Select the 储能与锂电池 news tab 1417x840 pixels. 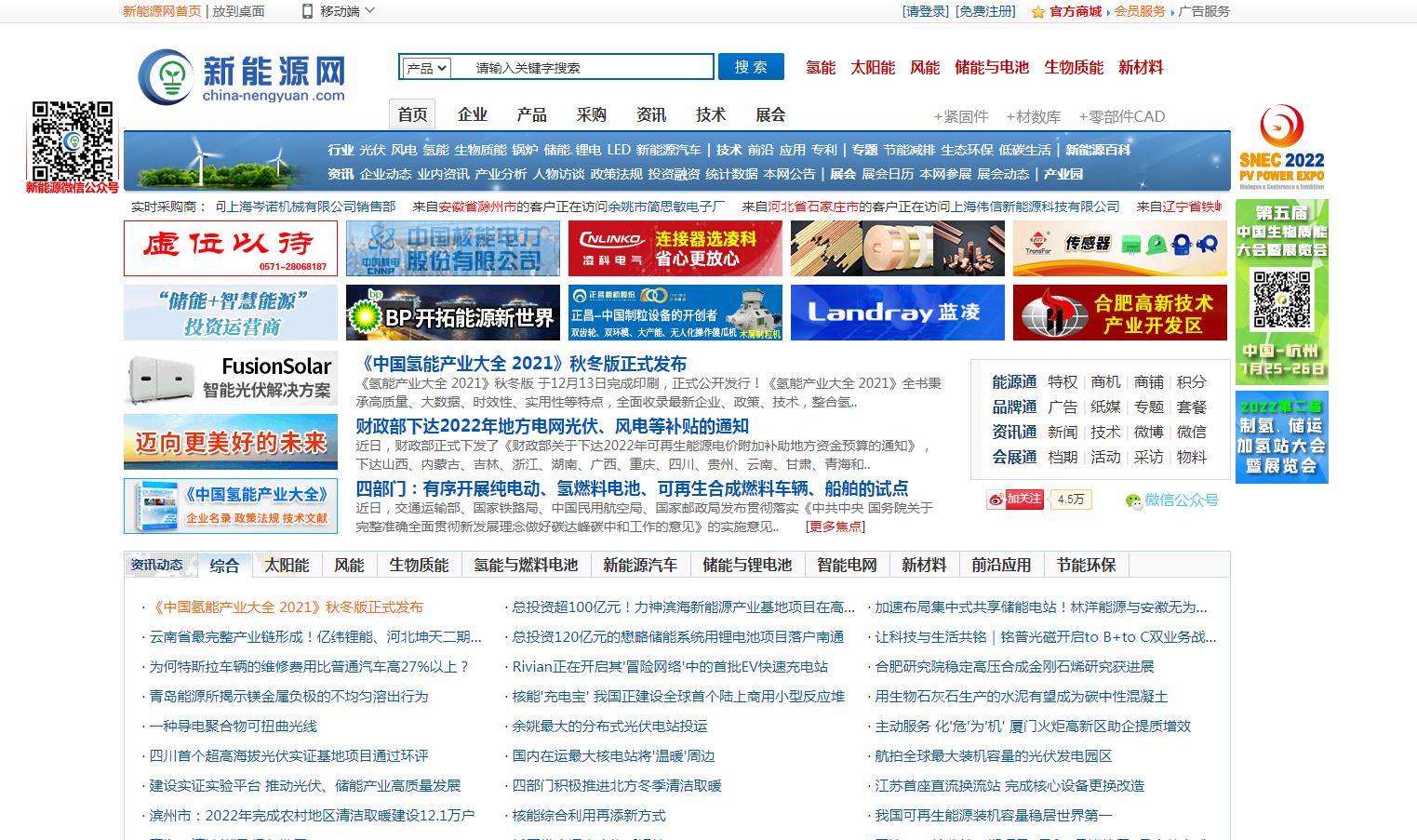pos(747,565)
